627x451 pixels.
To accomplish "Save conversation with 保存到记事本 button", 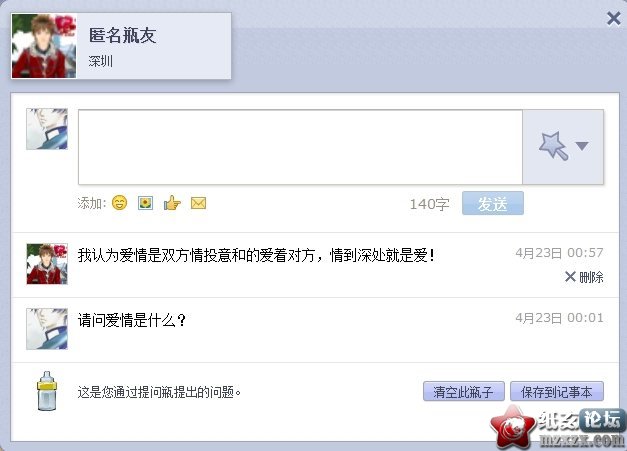I will [x=557, y=391].
